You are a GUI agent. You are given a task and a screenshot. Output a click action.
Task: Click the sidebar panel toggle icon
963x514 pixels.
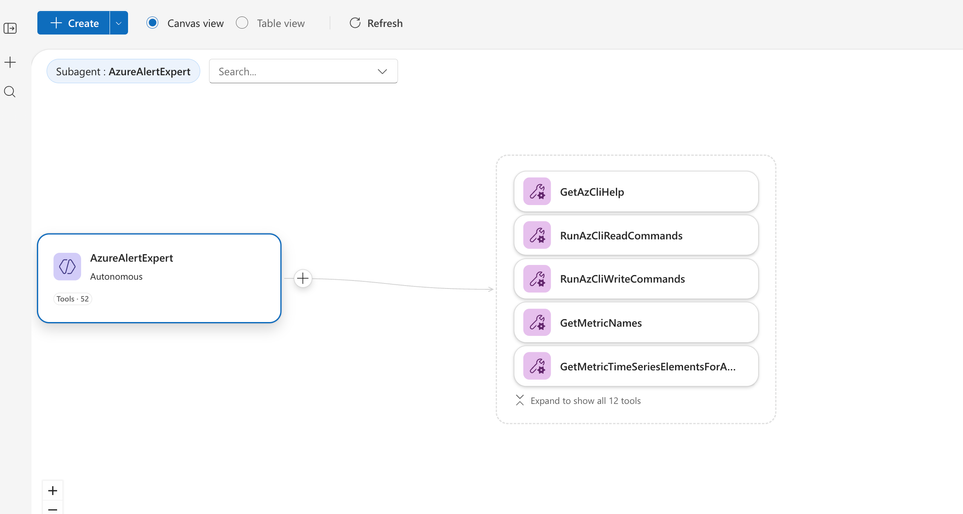pyautogui.click(x=10, y=28)
